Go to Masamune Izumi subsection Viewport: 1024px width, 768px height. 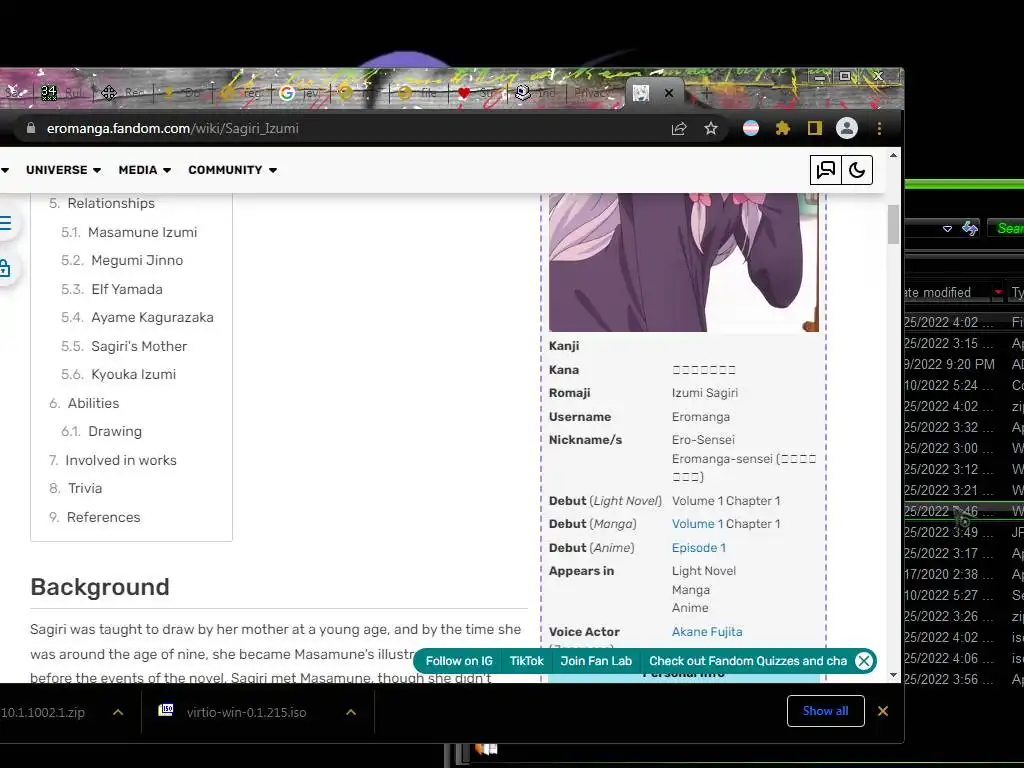[142, 232]
